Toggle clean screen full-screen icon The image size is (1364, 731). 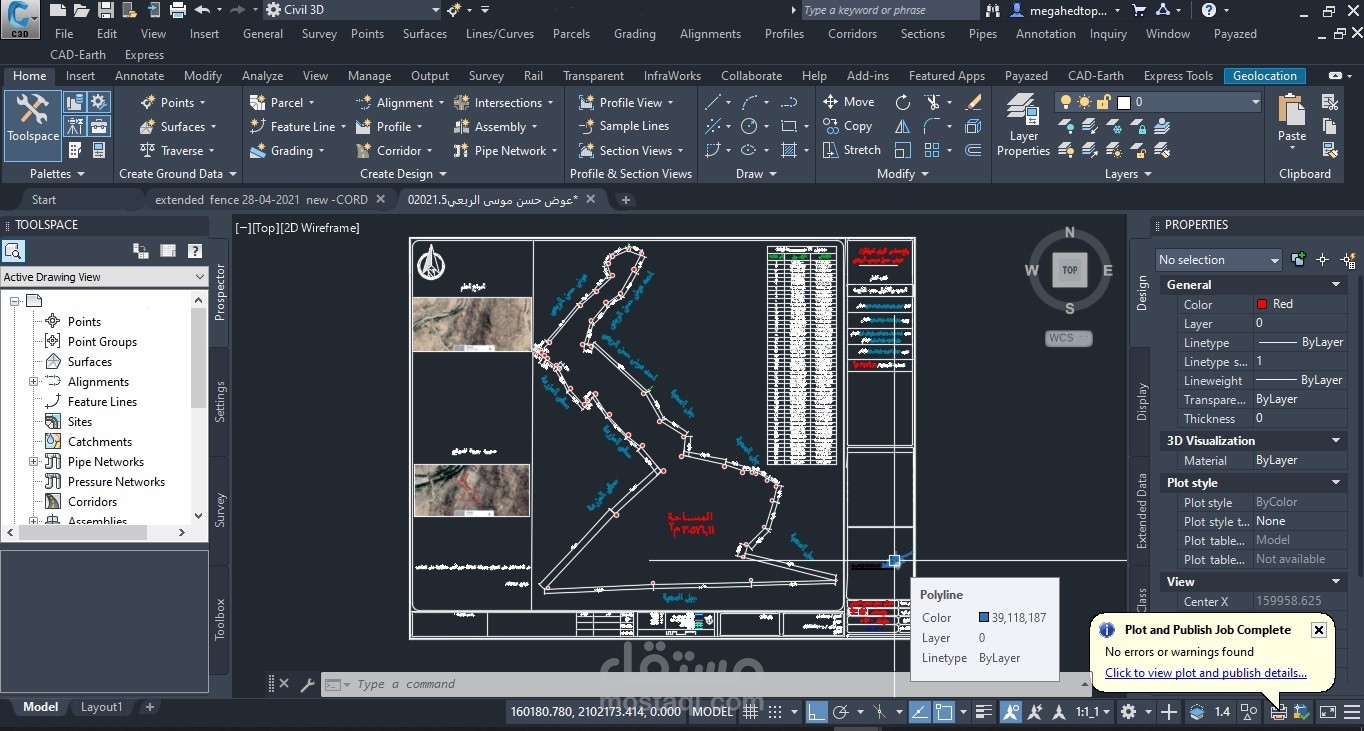tap(1328, 712)
